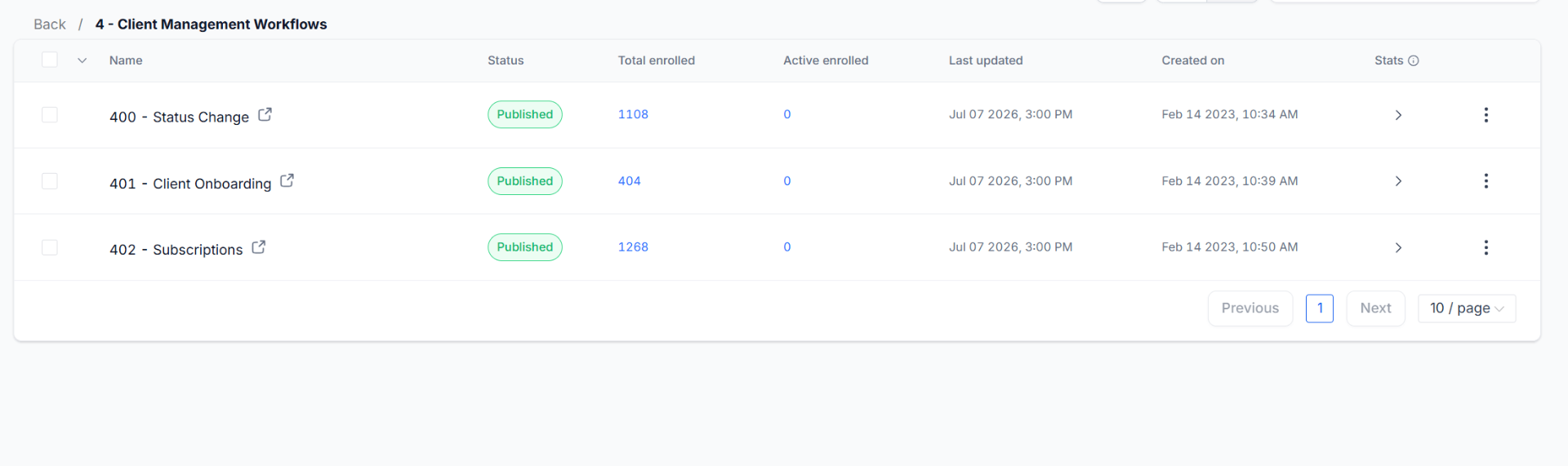Click the Created on column header
The width and height of the screenshot is (1568, 466).
coord(1193,60)
